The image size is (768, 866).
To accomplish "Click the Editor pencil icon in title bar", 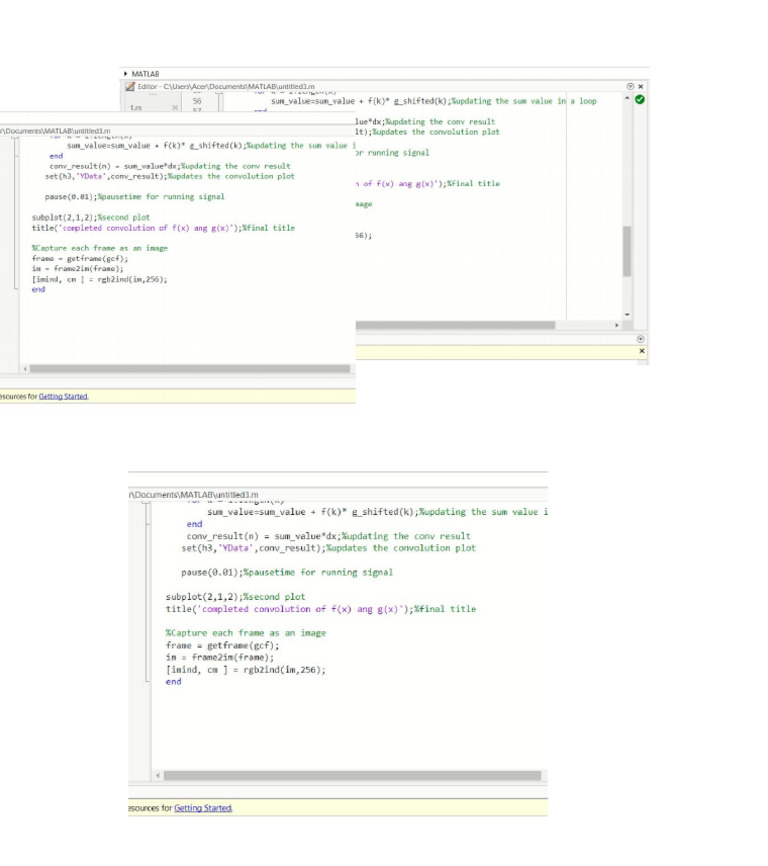I will click(130, 86).
